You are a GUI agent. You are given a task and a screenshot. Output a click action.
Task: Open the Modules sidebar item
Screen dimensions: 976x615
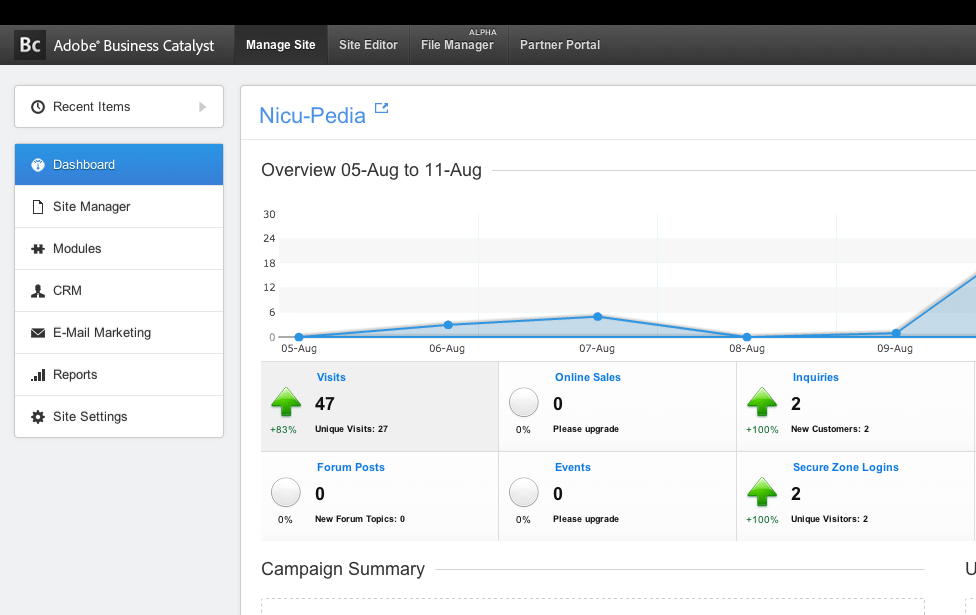[119, 248]
